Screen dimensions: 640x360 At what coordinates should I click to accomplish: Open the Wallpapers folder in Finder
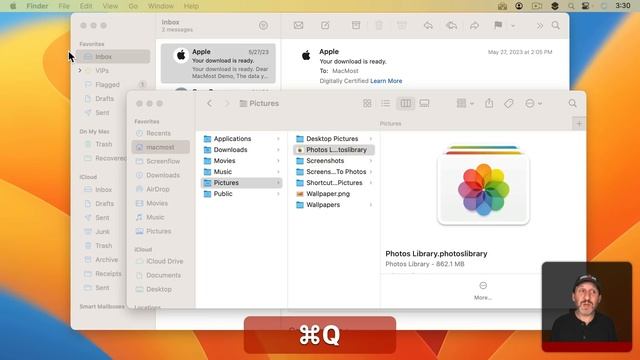(x=334, y=205)
